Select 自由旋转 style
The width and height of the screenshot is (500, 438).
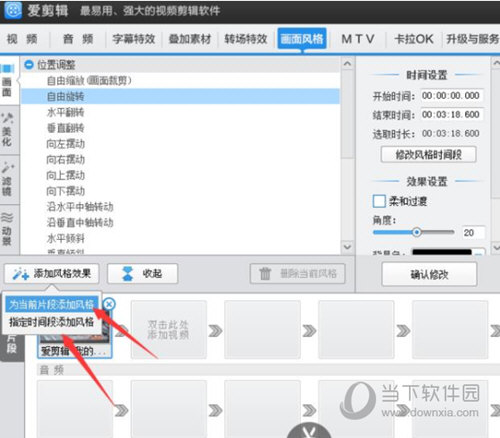point(180,96)
